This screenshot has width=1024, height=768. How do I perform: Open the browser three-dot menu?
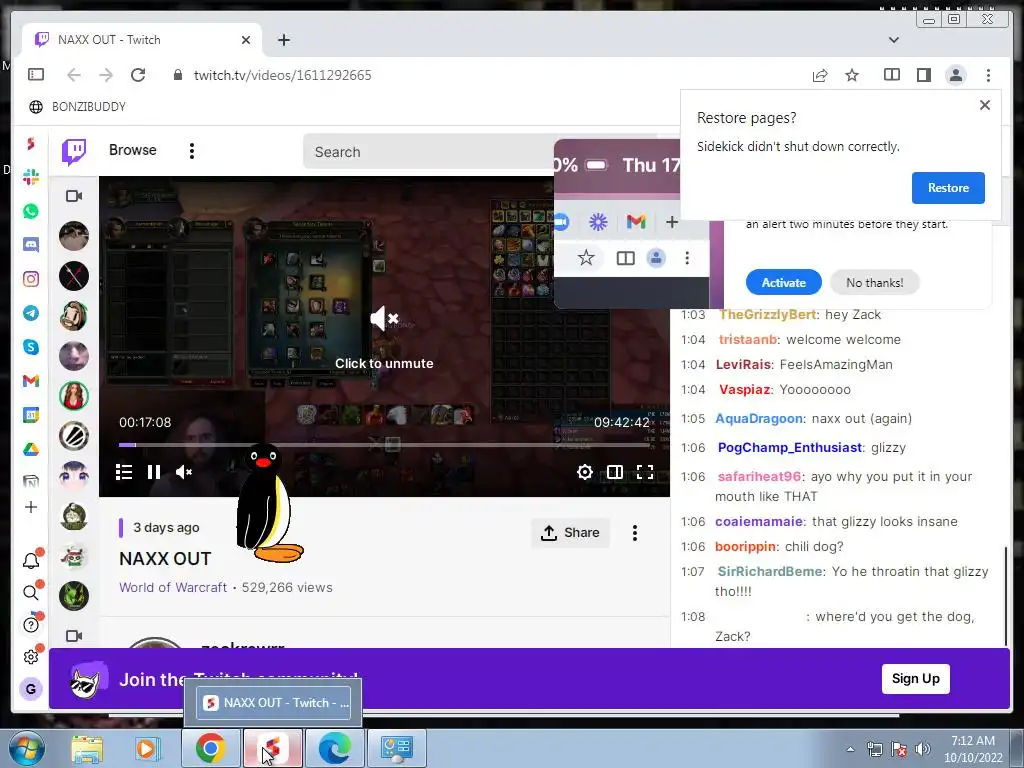pos(988,75)
